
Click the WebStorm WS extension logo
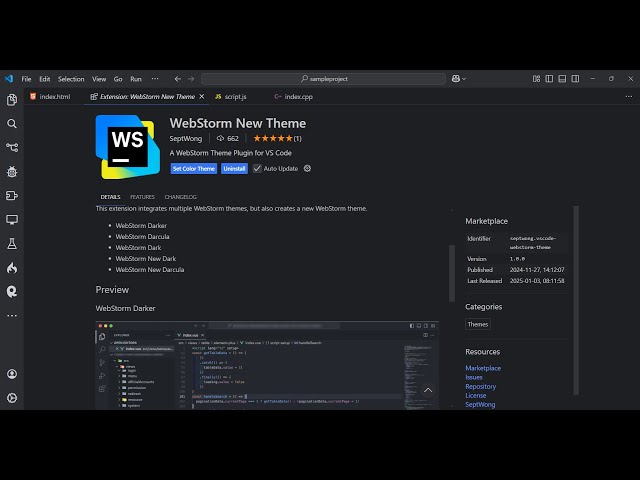coord(128,147)
